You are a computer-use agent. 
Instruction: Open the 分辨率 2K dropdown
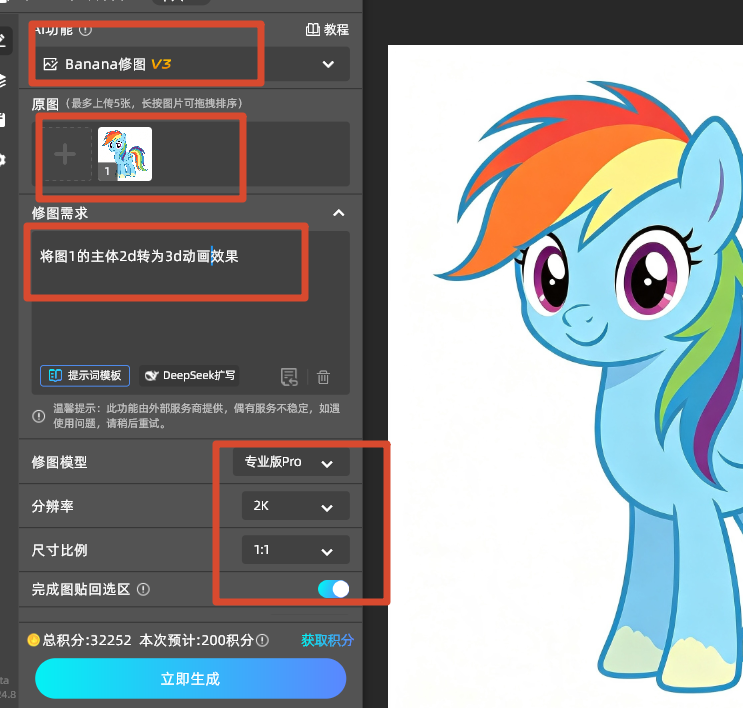click(x=296, y=506)
